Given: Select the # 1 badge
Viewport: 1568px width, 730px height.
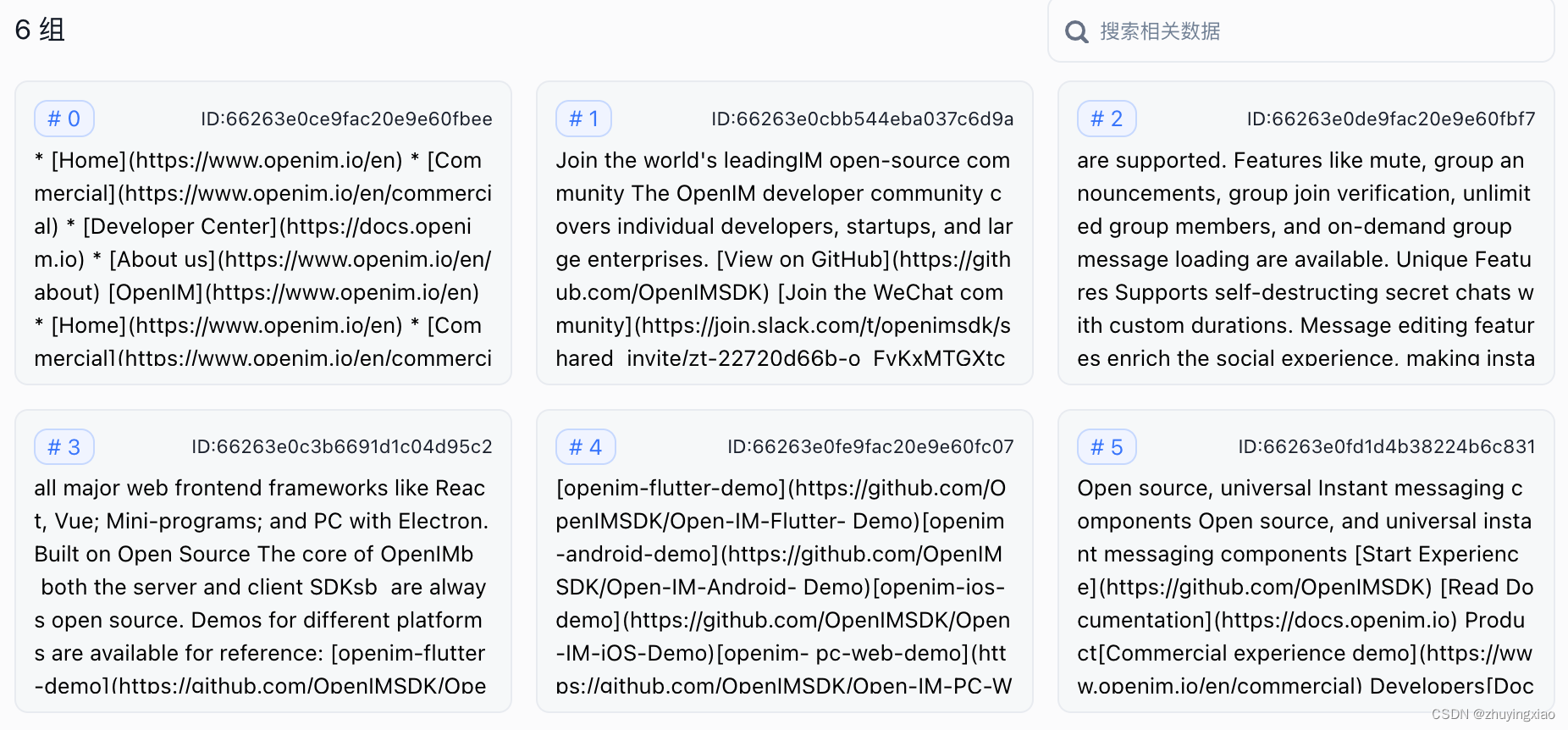Looking at the screenshot, I should (583, 119).
